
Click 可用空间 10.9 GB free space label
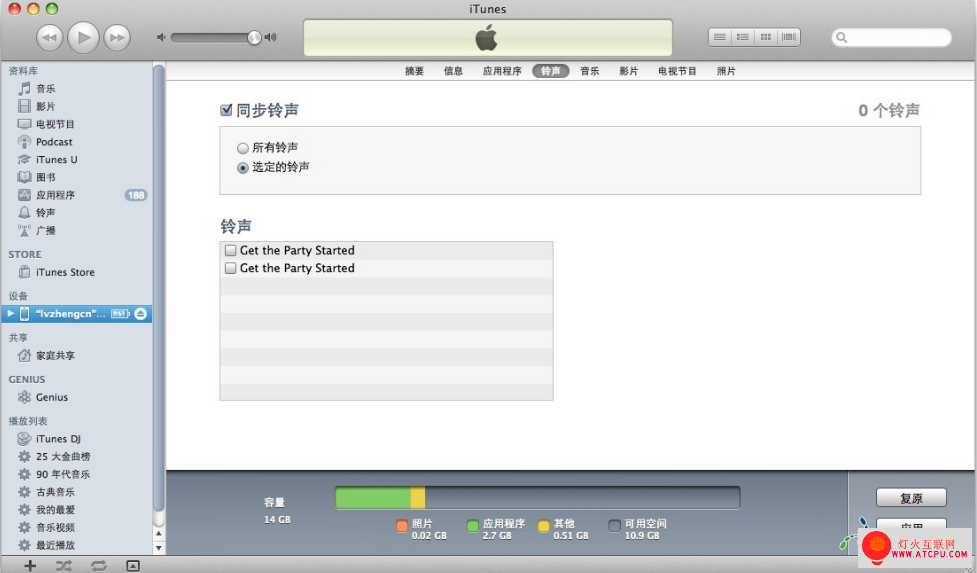pyautogui.click(x=646, y=529)
